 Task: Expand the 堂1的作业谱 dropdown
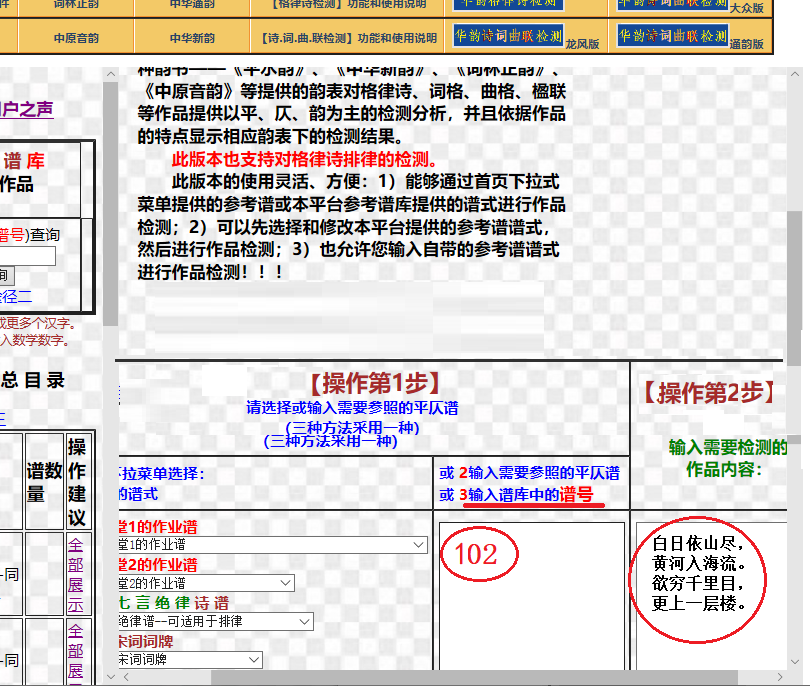(x=272, y=545)
